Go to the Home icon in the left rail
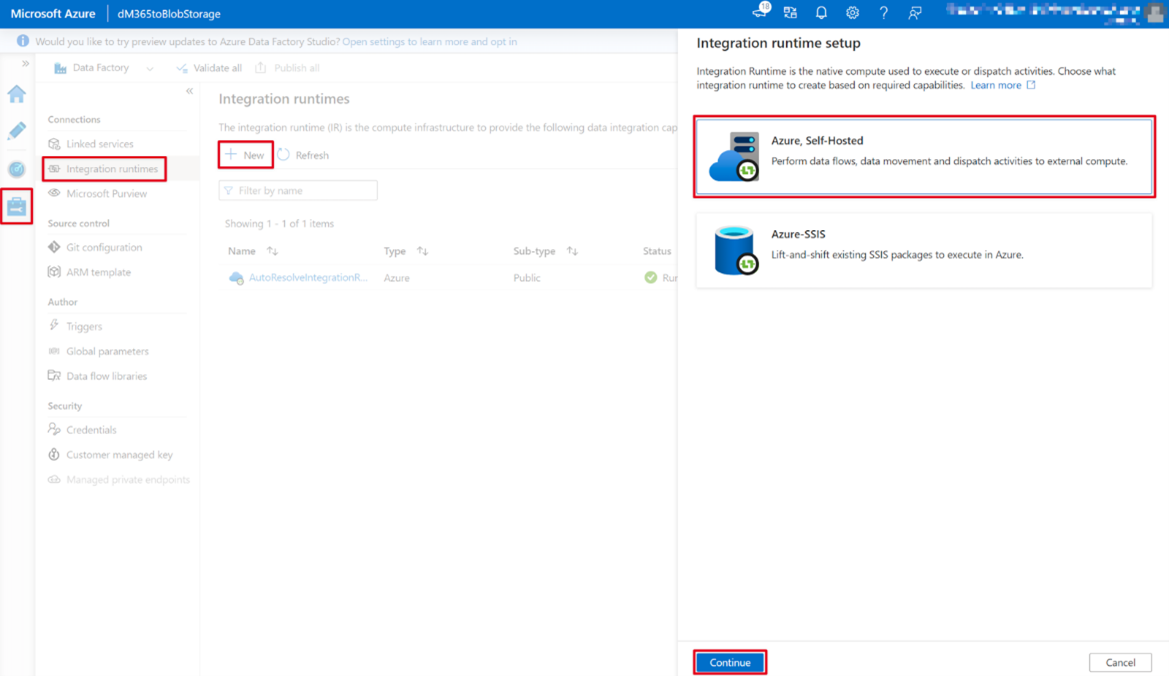The image size is (1169, 676). tap(15, 94)
